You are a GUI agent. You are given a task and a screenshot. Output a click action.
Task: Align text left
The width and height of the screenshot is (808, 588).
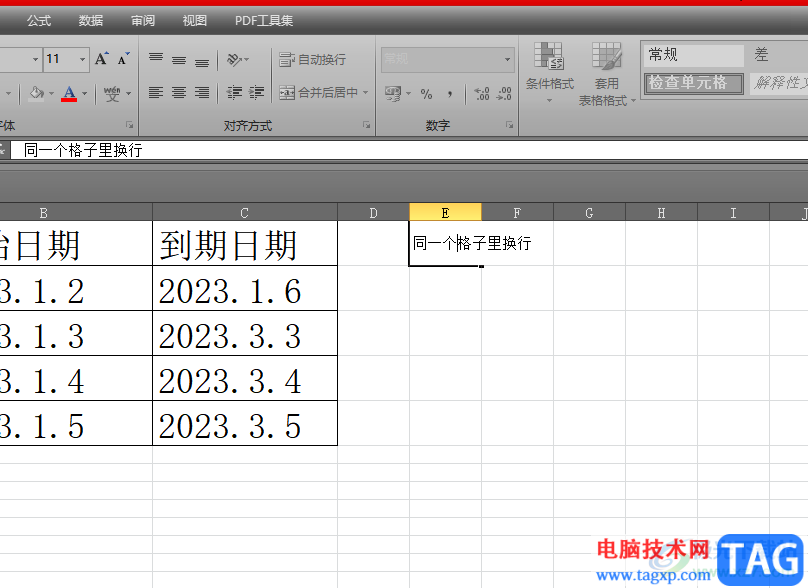point(156,93)
